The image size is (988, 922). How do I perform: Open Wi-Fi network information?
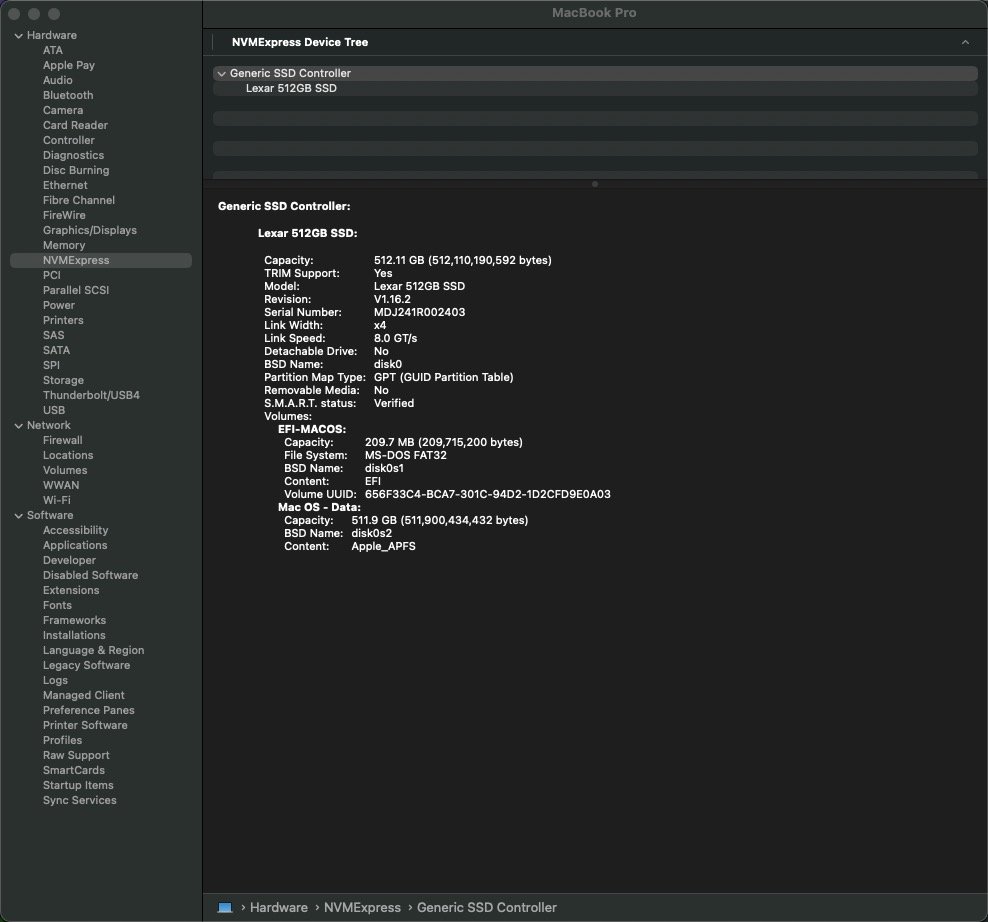point(57,500)
